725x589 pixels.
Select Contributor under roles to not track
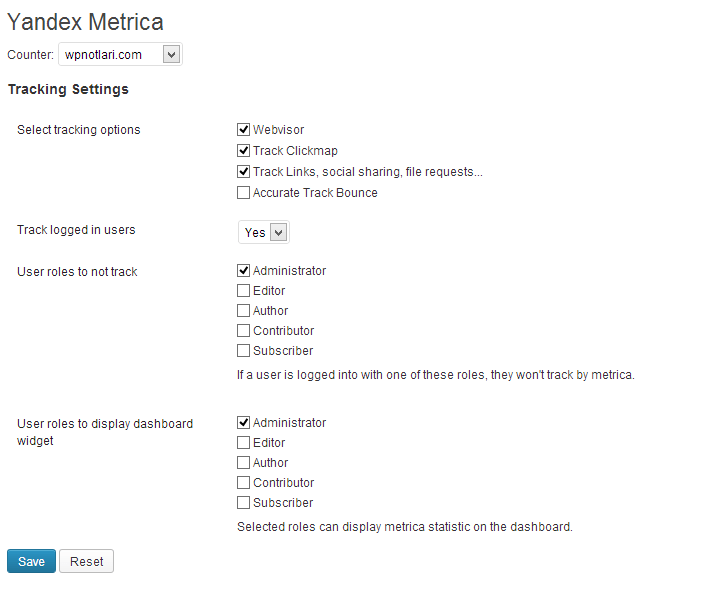[x=243, y=331]
